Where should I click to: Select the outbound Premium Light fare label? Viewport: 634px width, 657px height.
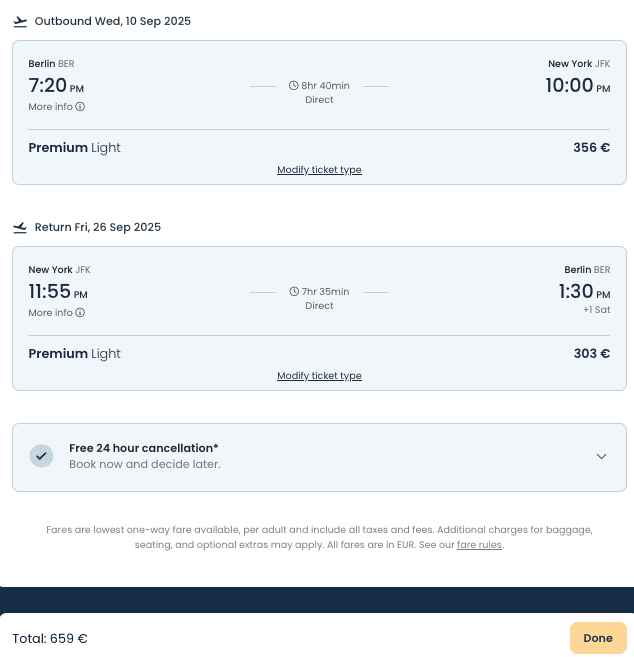coord(74,148)
